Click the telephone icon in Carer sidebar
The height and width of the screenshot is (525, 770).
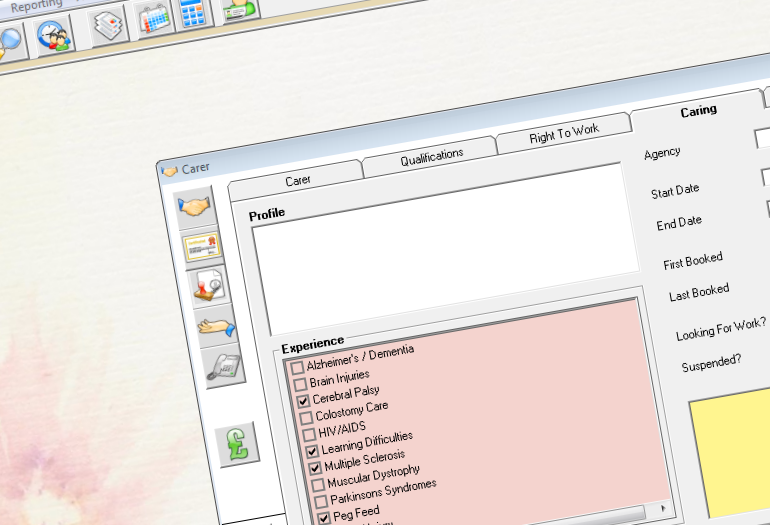pos(224,366)
